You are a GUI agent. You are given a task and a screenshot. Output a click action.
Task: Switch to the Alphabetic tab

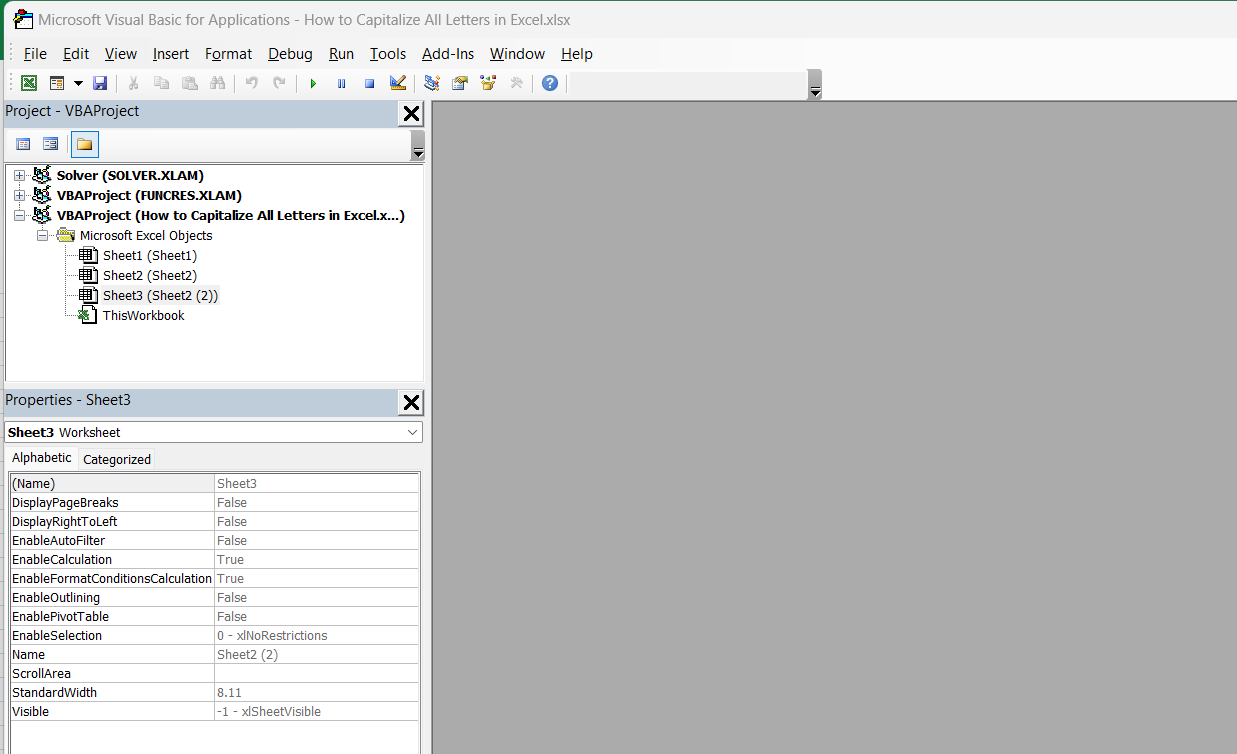(42, 458)
